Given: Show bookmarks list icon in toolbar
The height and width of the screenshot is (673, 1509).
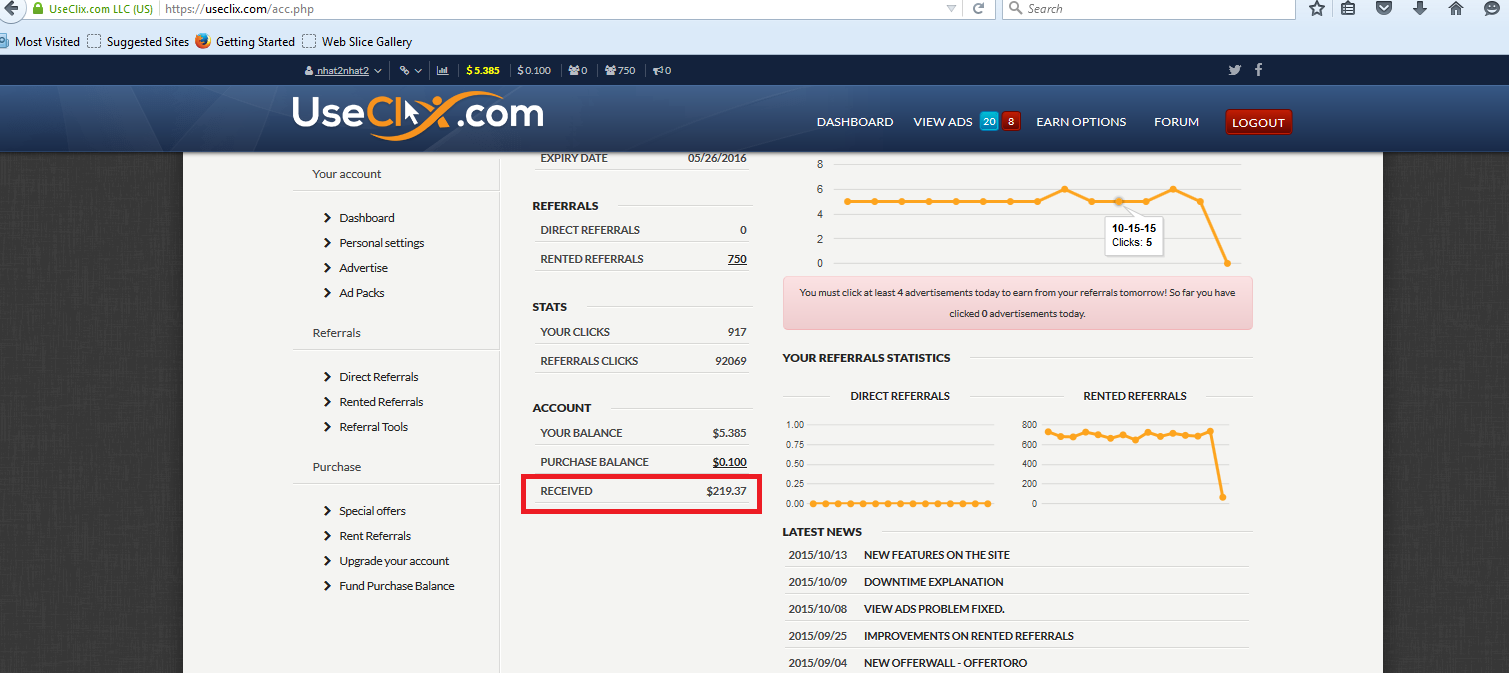Looking at the screenshot, I should (1348, 8).
